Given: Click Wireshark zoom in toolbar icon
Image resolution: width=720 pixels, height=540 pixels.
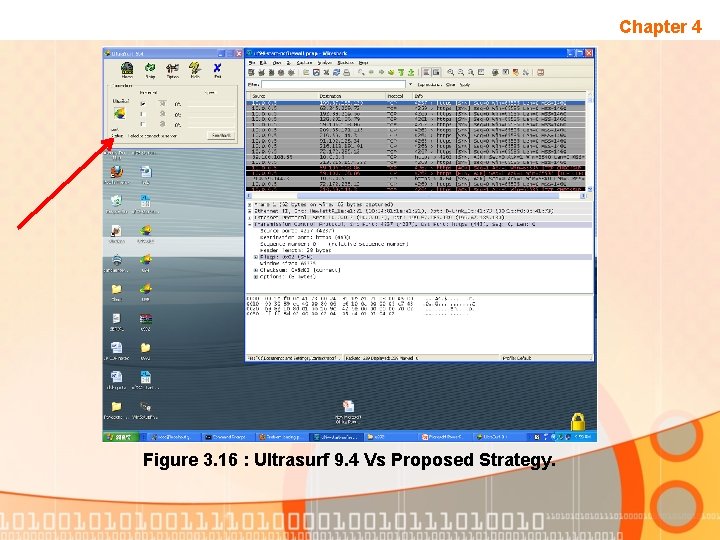Looking at the screenshot, I should point(451,73).
